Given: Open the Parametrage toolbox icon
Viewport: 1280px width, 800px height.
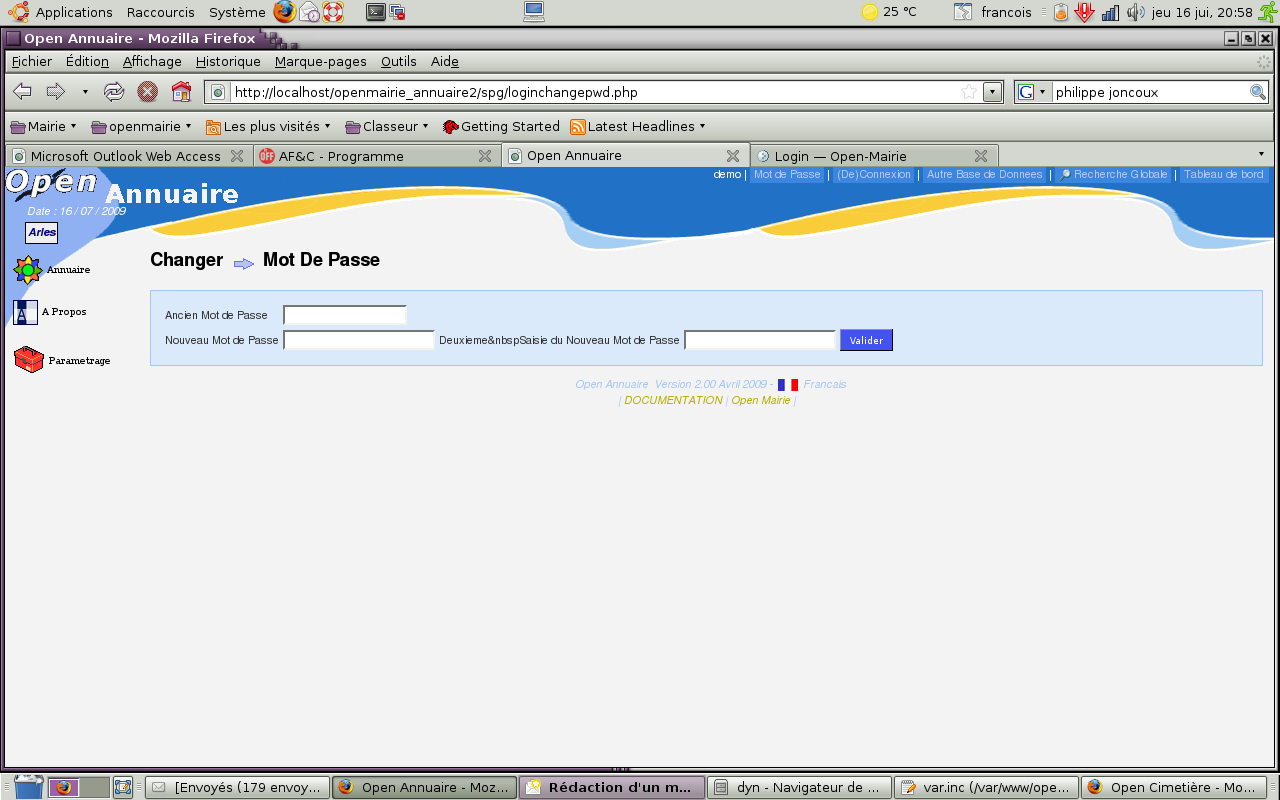Looking at the screenshot, I should (x=29, y=360).
